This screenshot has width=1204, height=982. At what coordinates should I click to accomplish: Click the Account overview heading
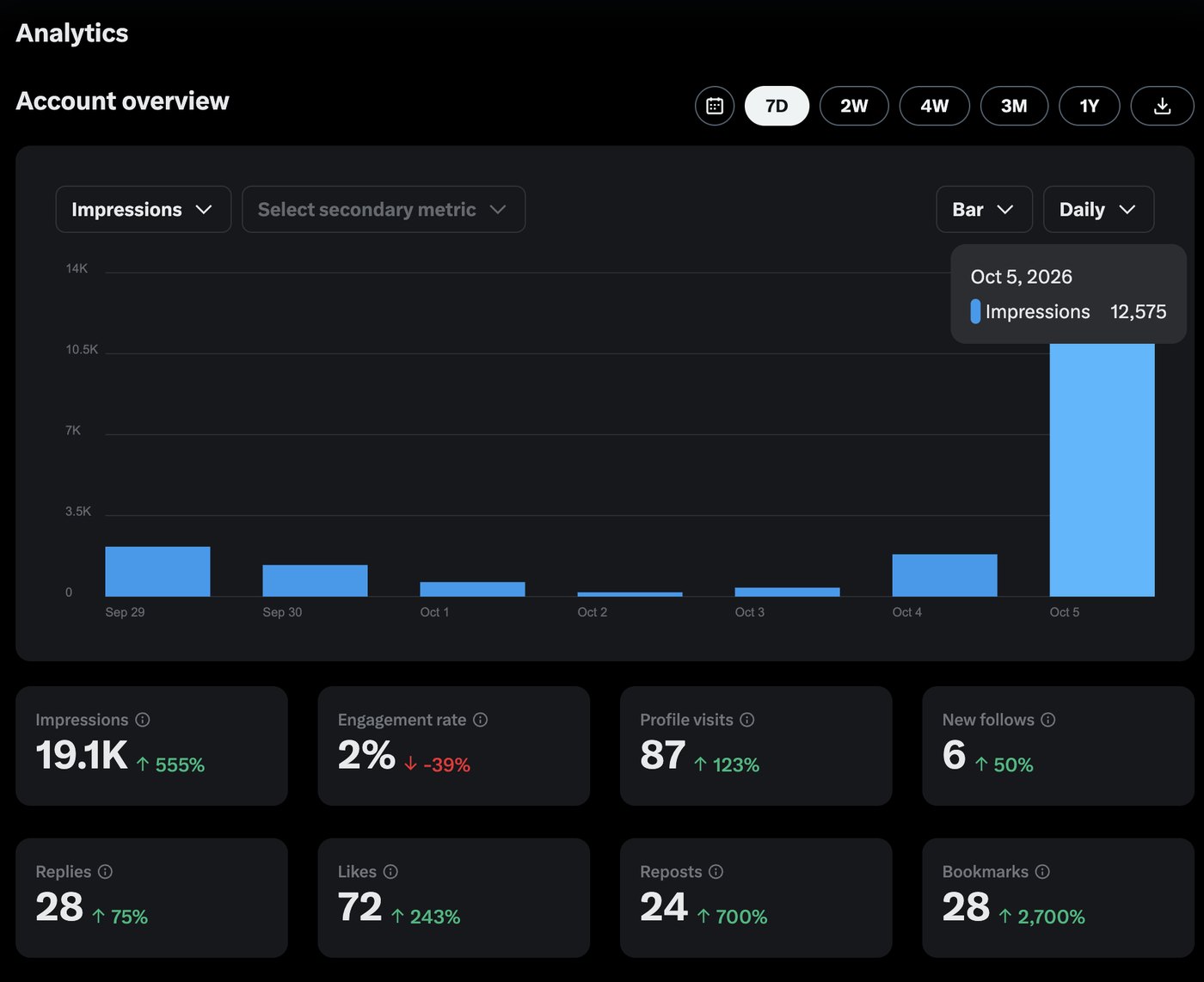(x=123, y=101)
